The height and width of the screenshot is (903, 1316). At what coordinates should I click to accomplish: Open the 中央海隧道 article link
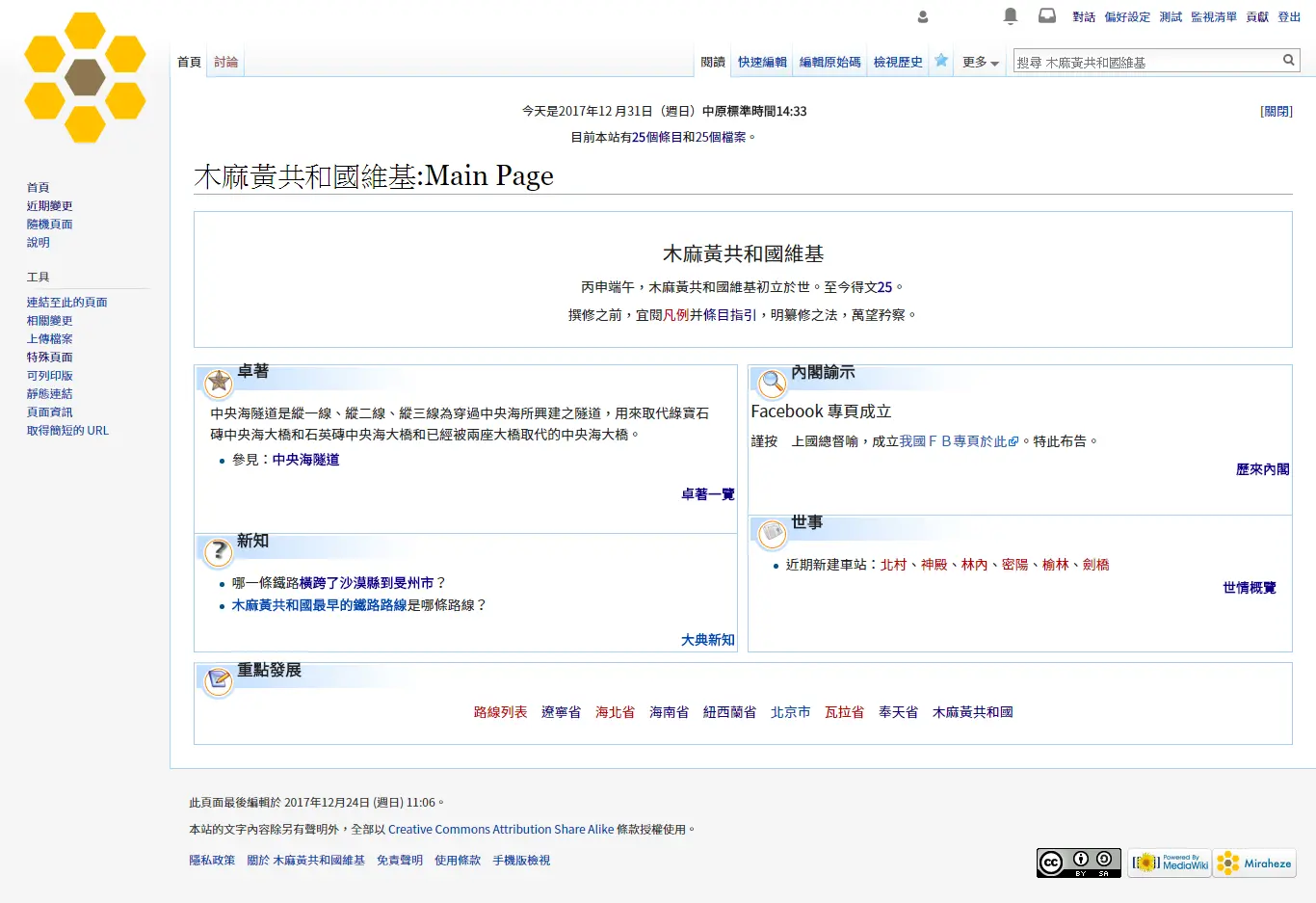(305, 461)
